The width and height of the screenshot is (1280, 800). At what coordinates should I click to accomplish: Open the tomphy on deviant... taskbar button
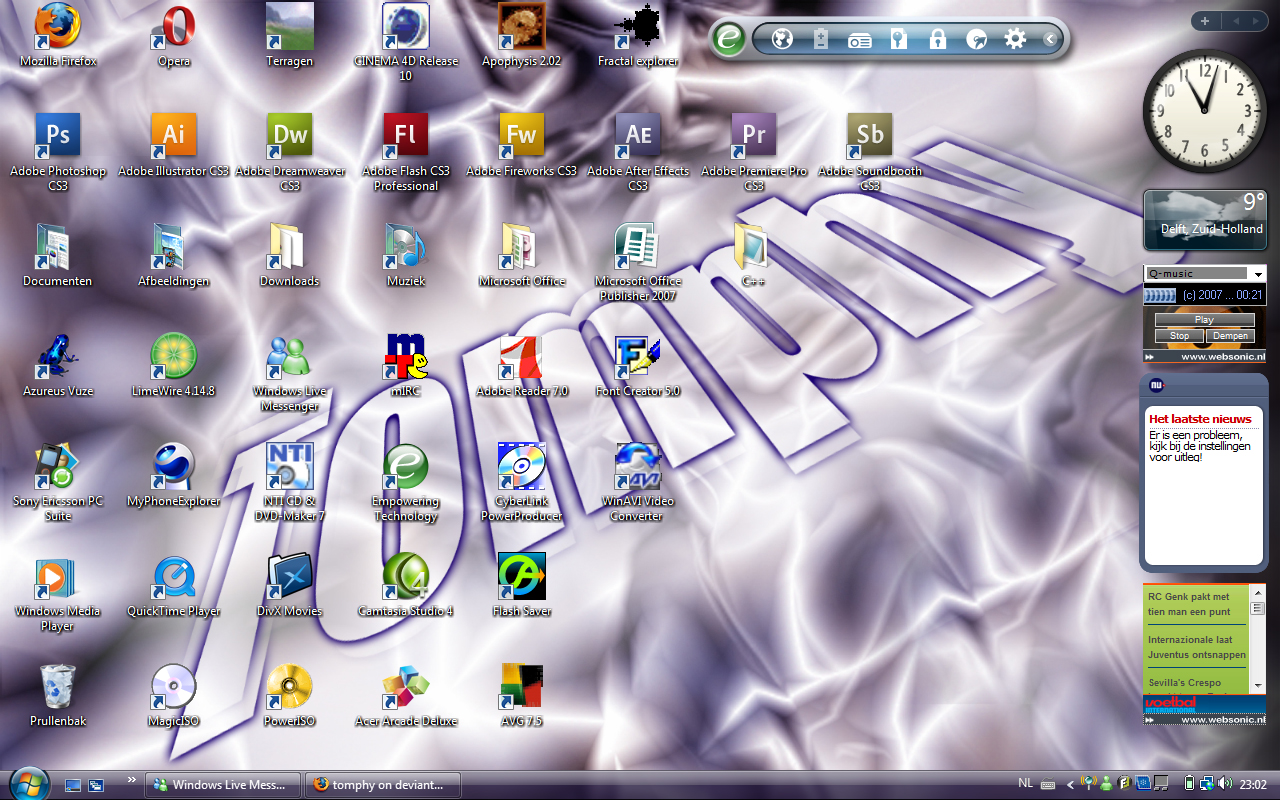(382, 785)
